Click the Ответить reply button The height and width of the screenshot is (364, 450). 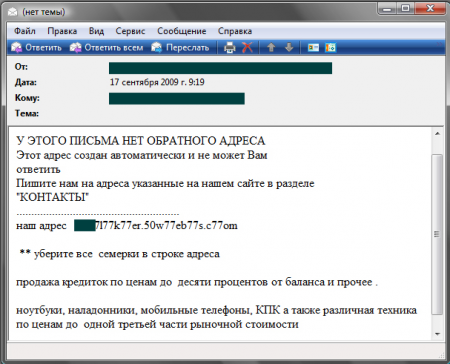[x=36, y=48]
